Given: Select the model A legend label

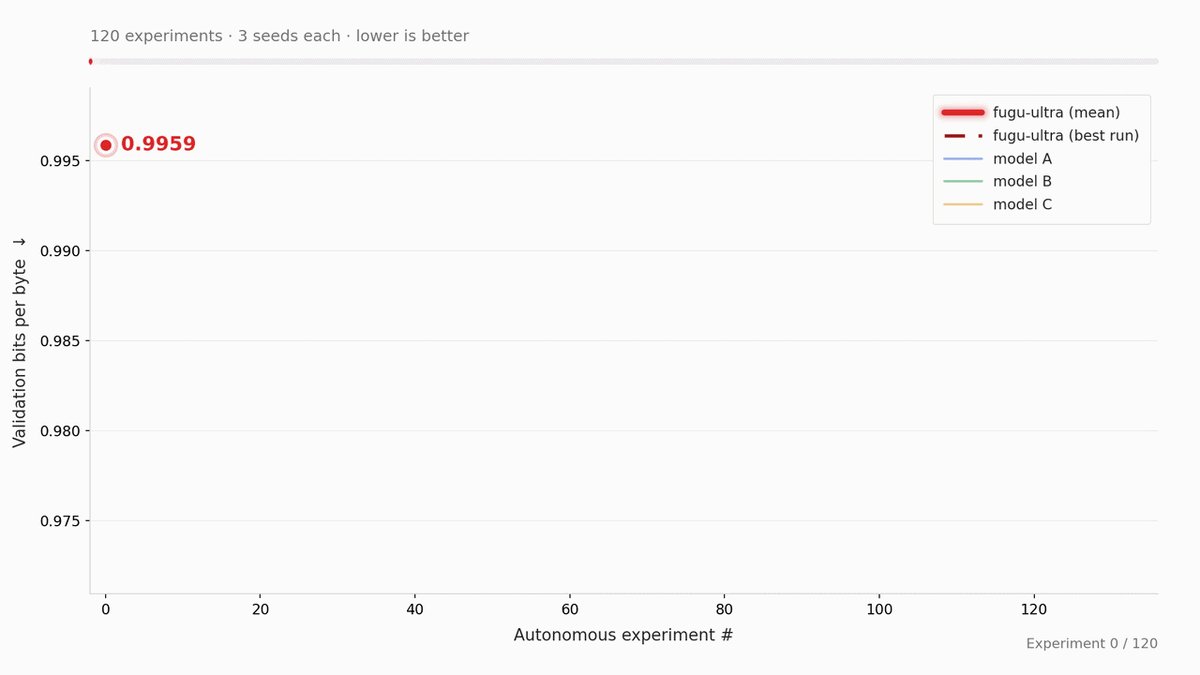Looking at the screenshot, I should click(x=1022, y=158).
